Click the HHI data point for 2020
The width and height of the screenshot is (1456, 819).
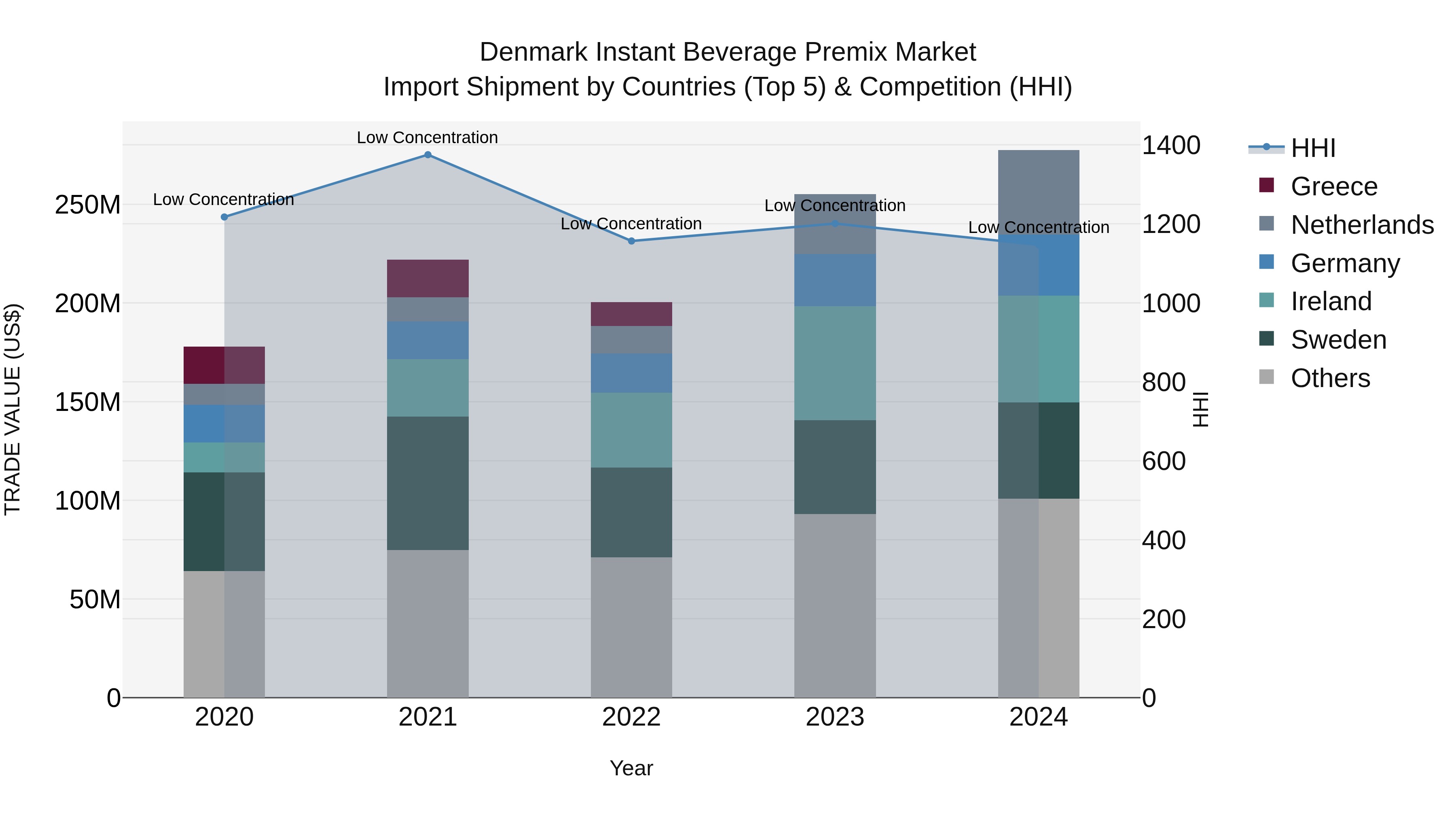(224, 217)
